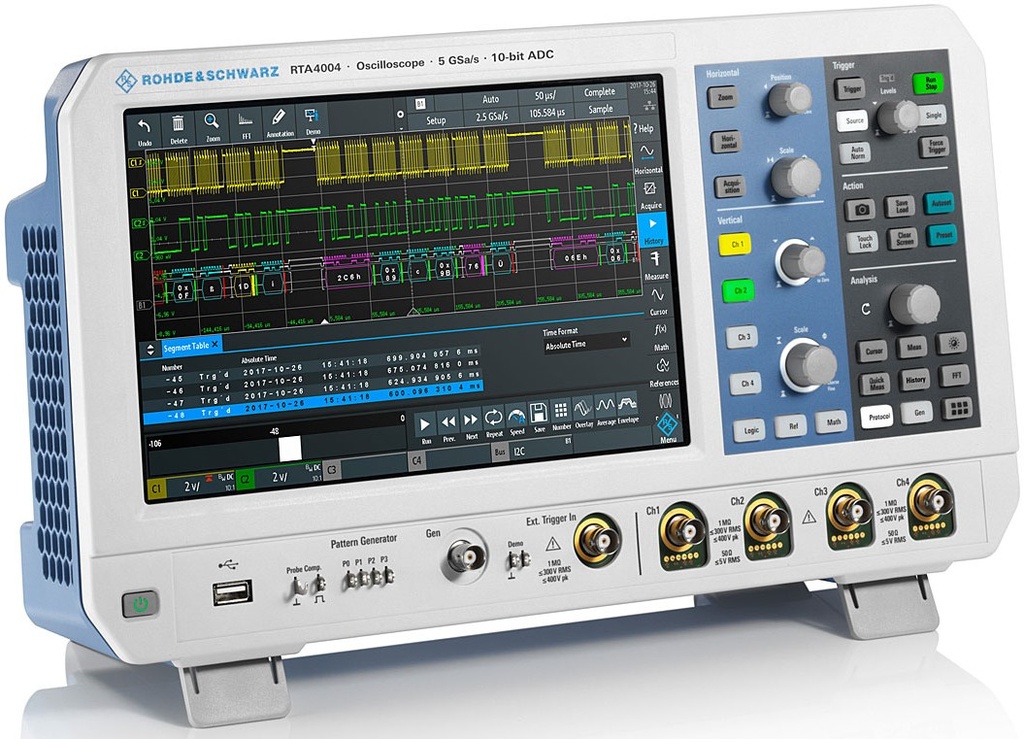Expand the Segment Table with the up-down arrows
Screen dimensions: 1024x739
[150, 349]
